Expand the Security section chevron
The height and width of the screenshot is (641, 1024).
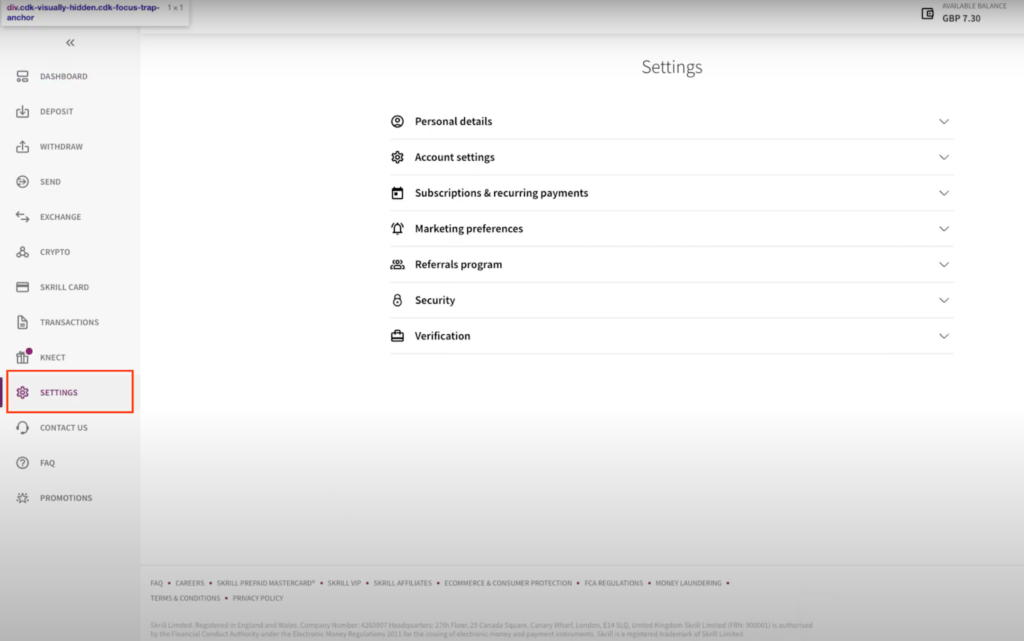tap(944, 300)
